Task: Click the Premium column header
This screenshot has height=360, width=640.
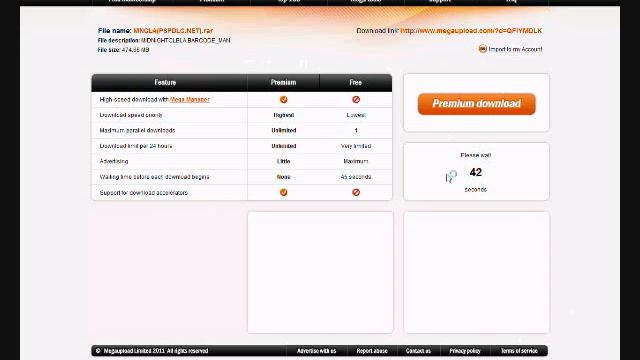Action: (x=283, y=82)
